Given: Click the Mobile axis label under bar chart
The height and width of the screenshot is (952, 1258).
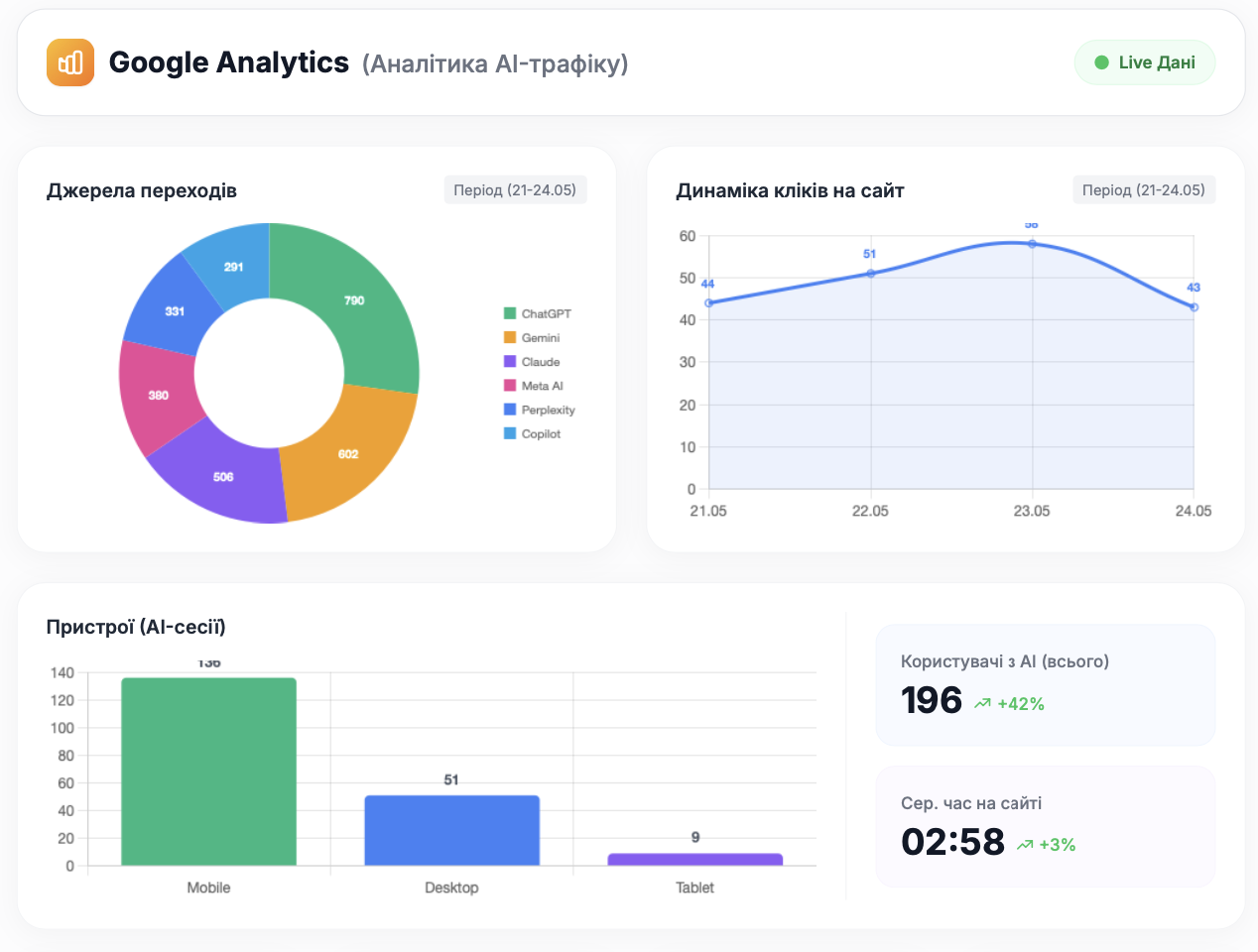Looking at the screenshot, I should tap(208, 888).
